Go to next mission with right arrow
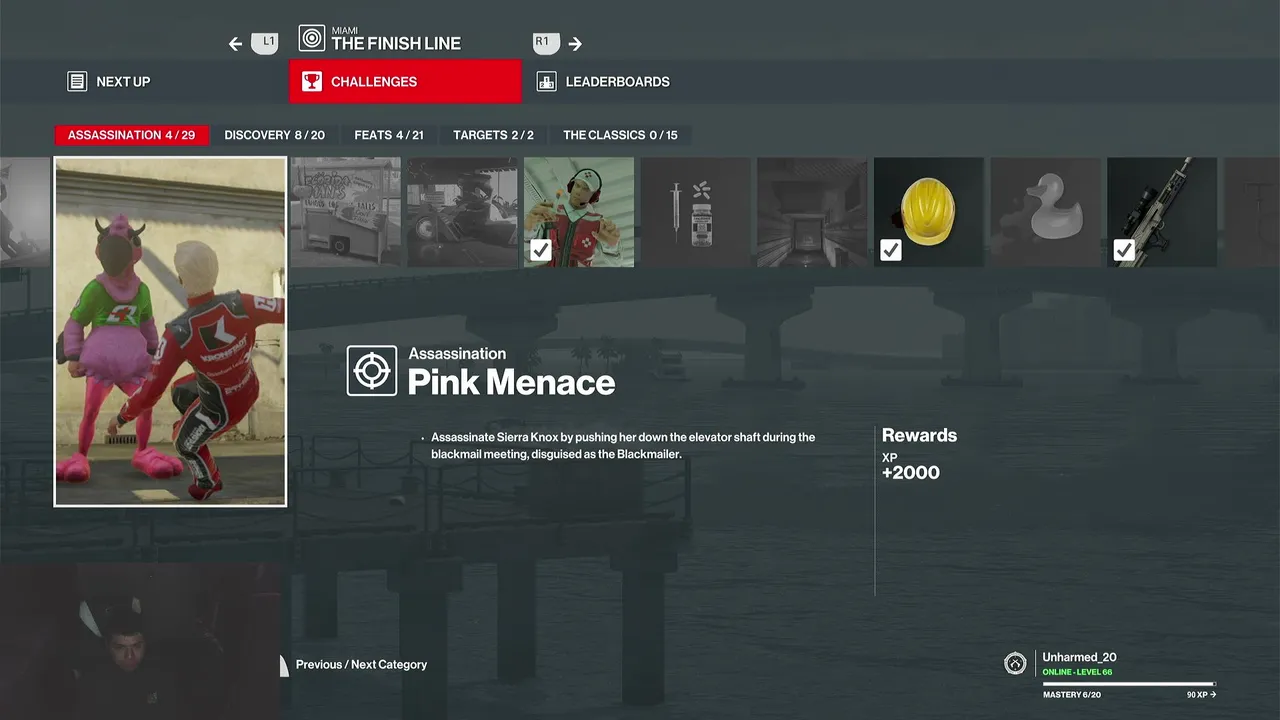The width and height of the screenshot is (1280, 720). (575, 44)
